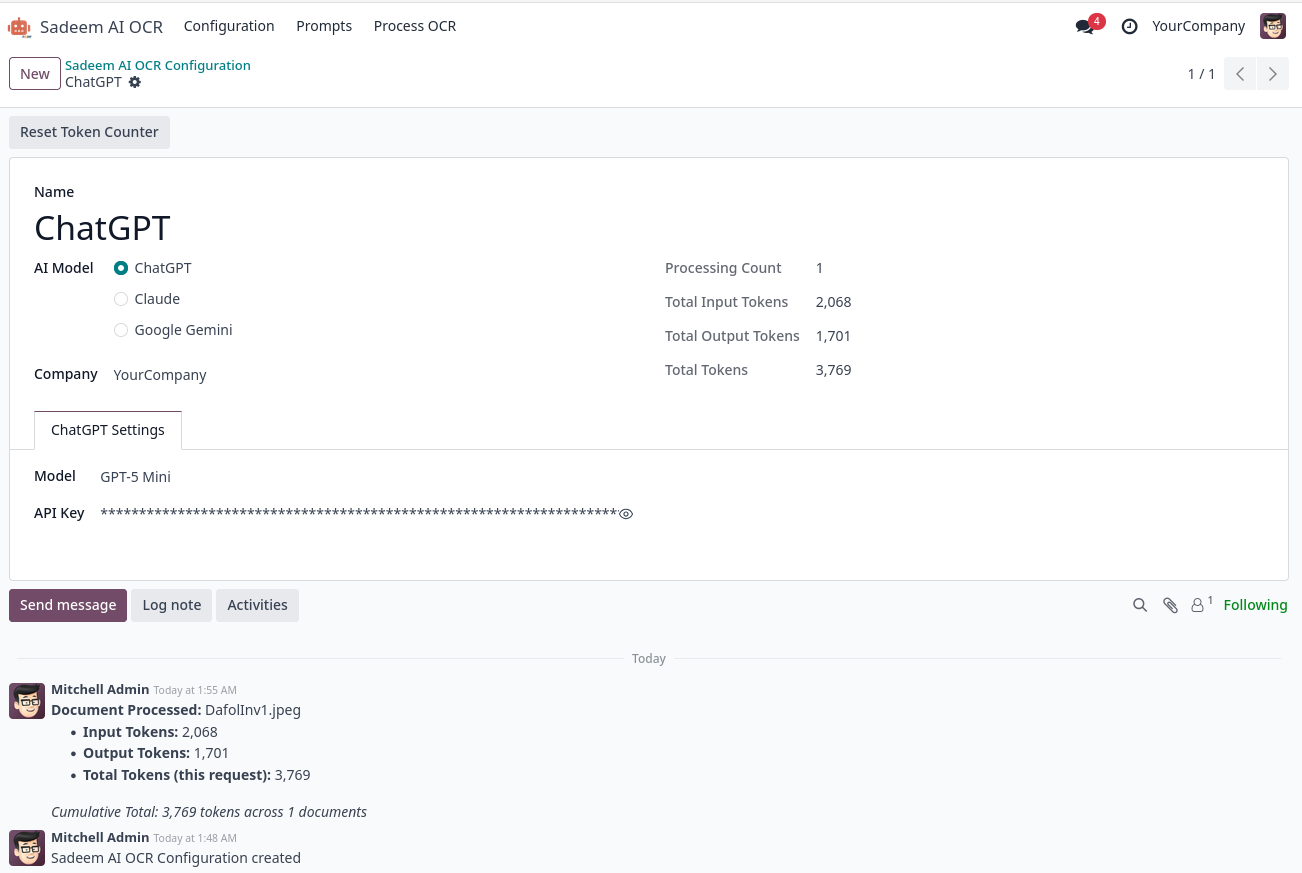Screen dimensions: 1302x873
Task: Click the Total Input Tokens value 2,068
Action: (834, 302)
